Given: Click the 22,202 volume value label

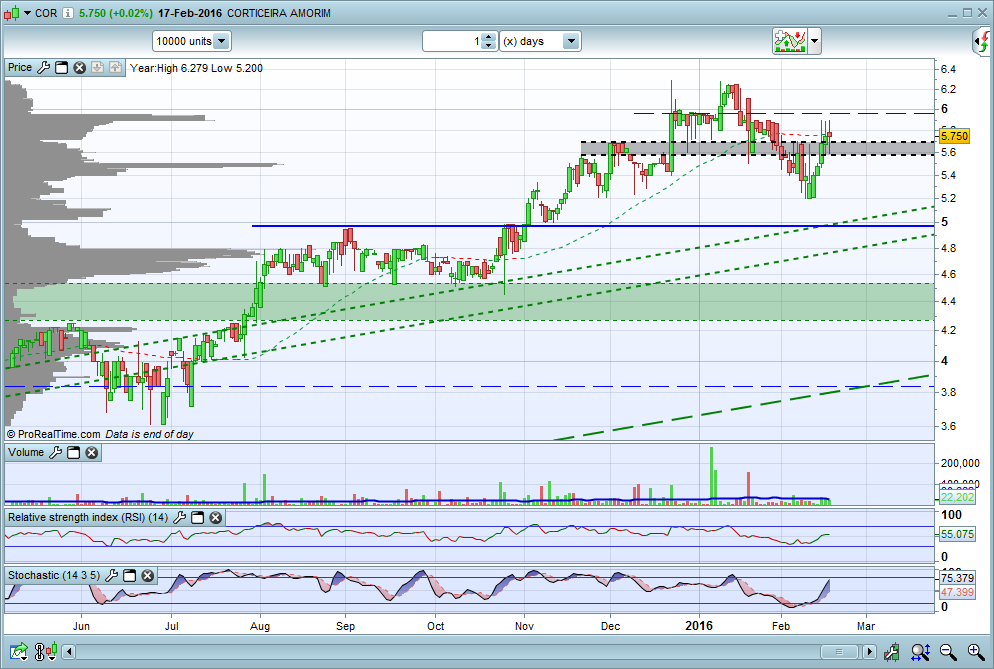Looking at the screenshot, I should coord(957,497).
